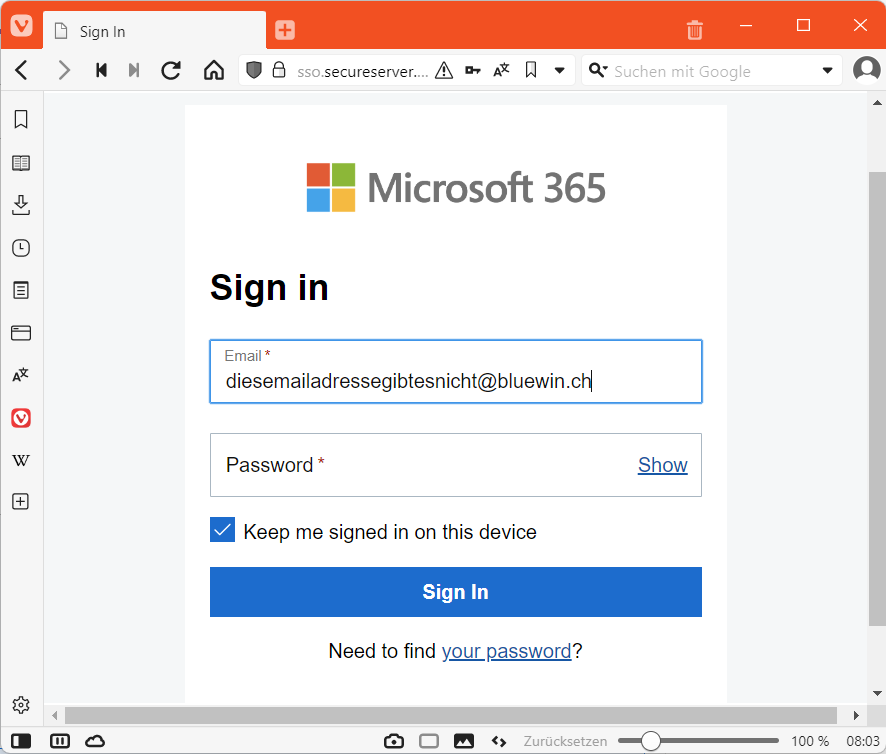
Task: Click Show to reveal password
Action: (662, 465)
